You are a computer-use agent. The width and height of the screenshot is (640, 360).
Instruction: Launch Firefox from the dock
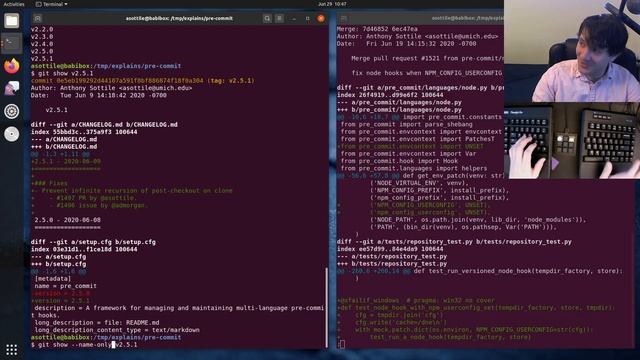pyautogui.click(x=11, y=66)
